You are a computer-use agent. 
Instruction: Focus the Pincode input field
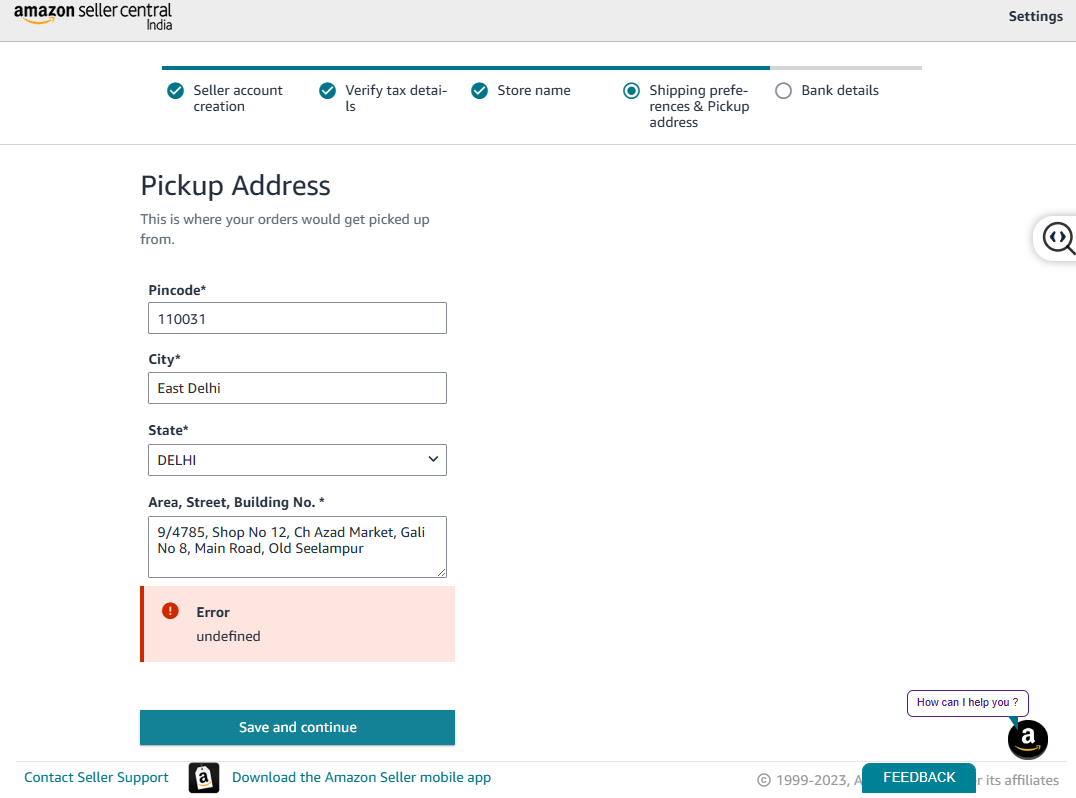click(297, 318)
